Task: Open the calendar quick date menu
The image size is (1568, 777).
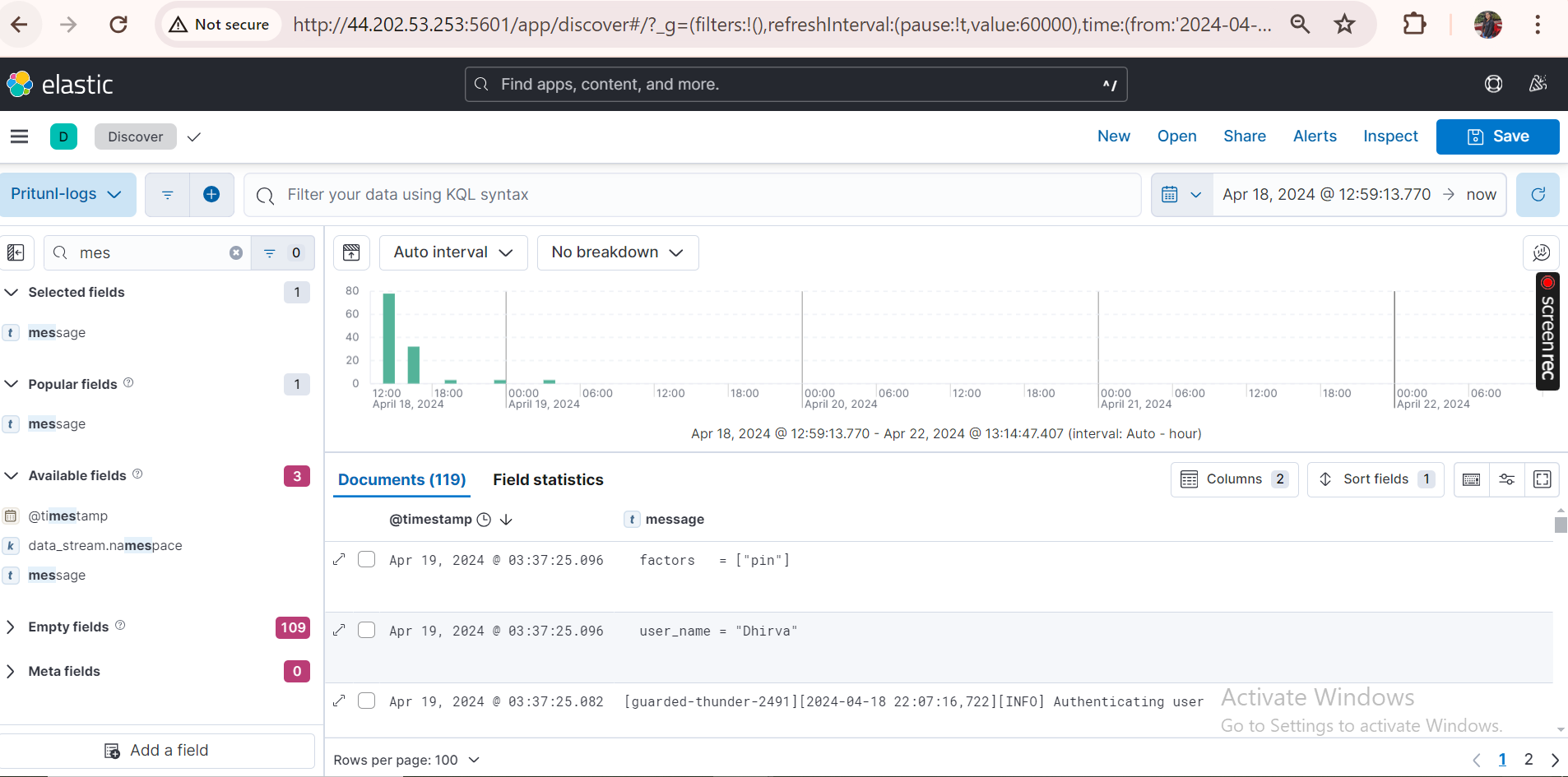Action: point(1181,195)
